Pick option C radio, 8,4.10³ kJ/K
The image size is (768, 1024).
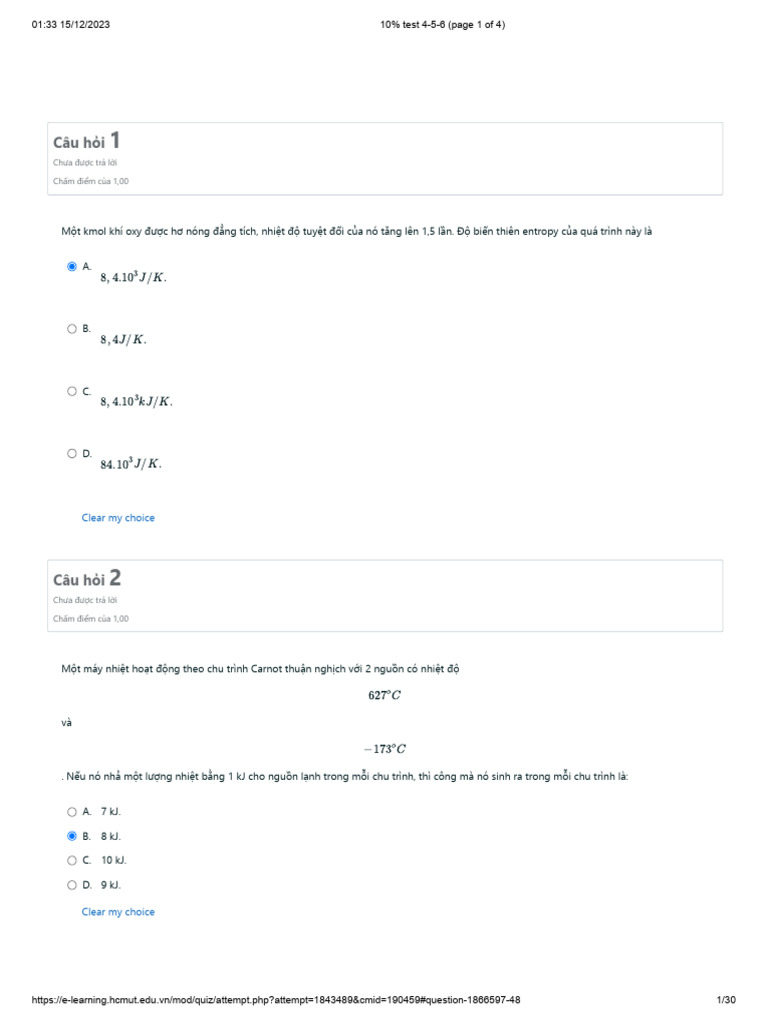click(72, 391)
